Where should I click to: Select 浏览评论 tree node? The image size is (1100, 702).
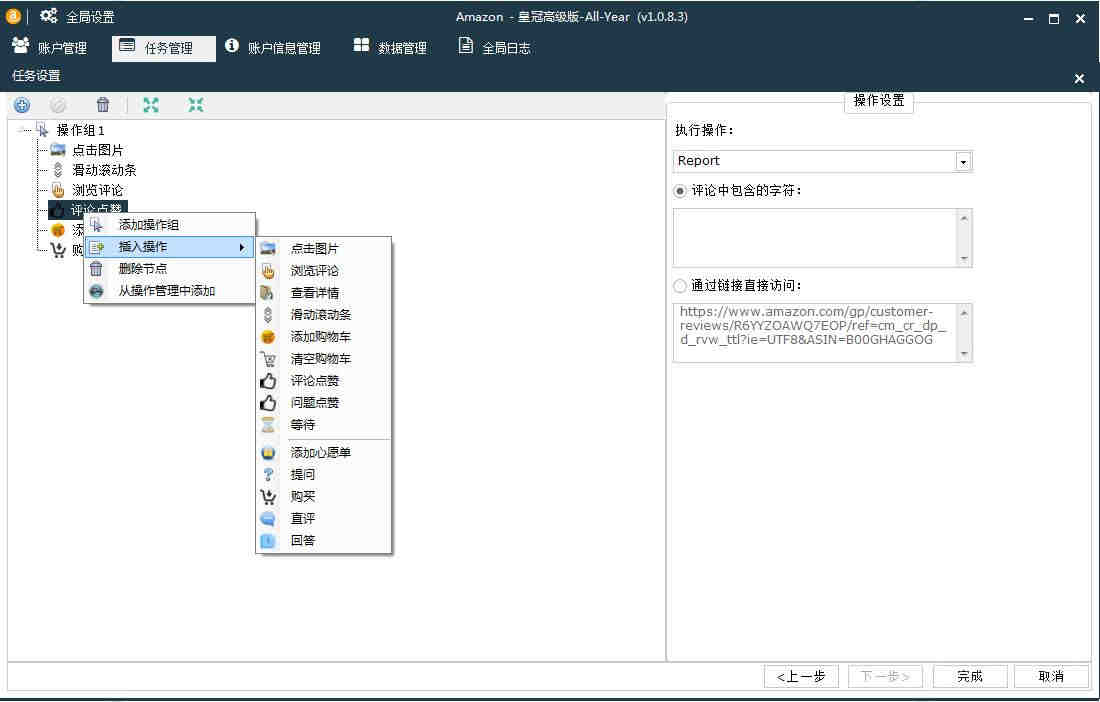[98, 190]
